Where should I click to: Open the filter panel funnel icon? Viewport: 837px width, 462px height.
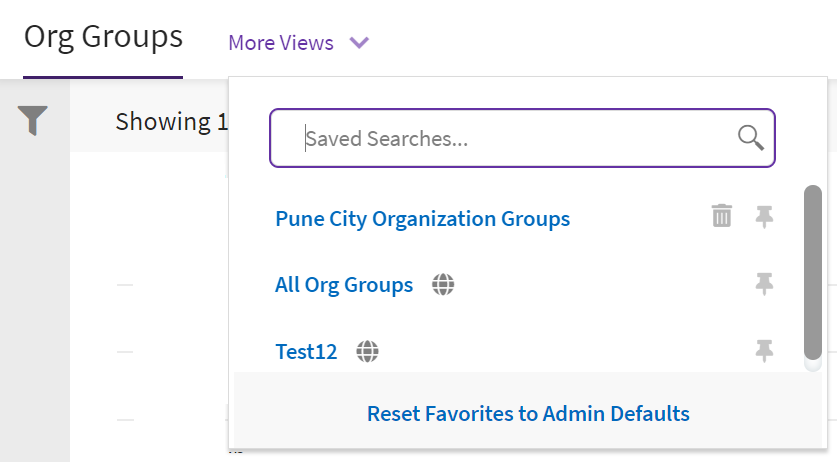pyautogui.click(x=33, y=121)
